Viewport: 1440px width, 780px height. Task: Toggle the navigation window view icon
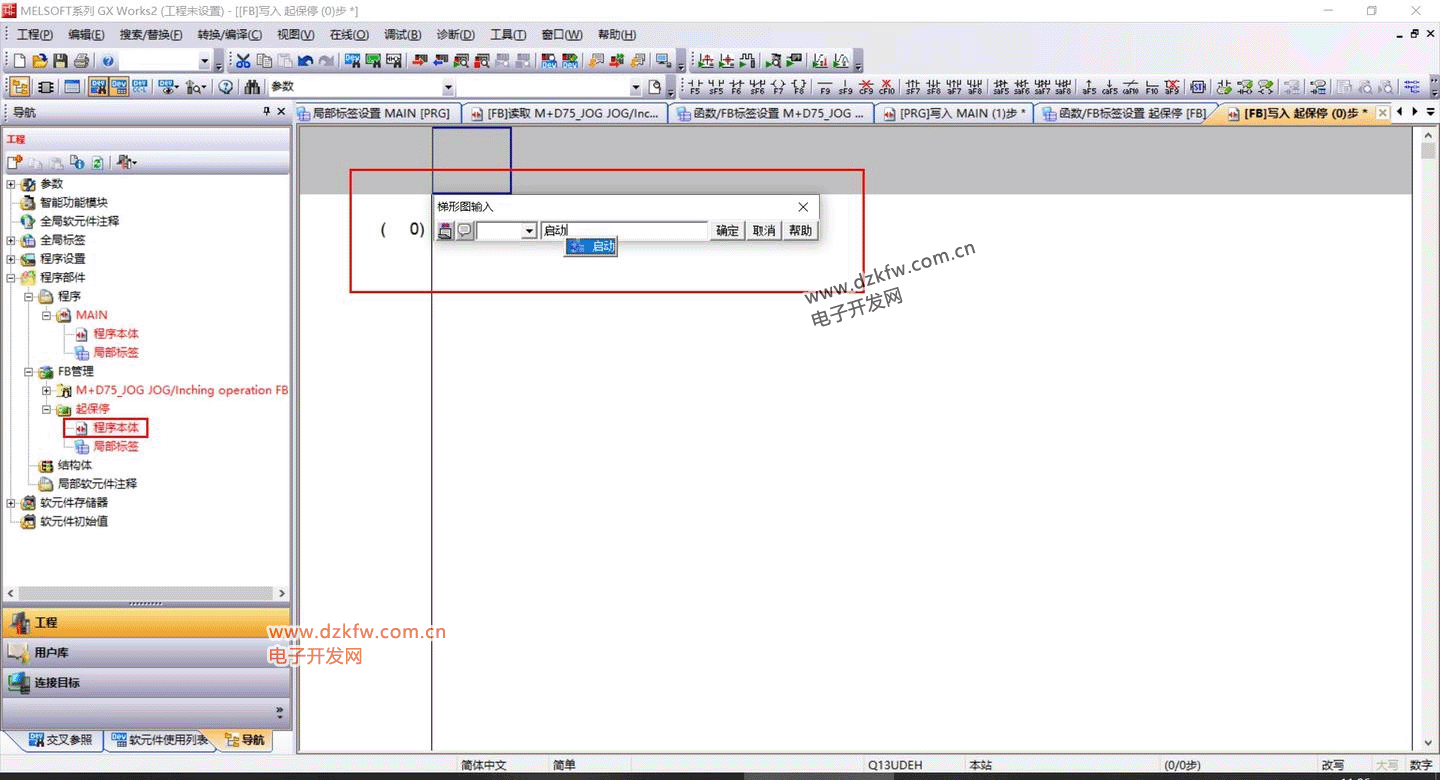[19, 87]
